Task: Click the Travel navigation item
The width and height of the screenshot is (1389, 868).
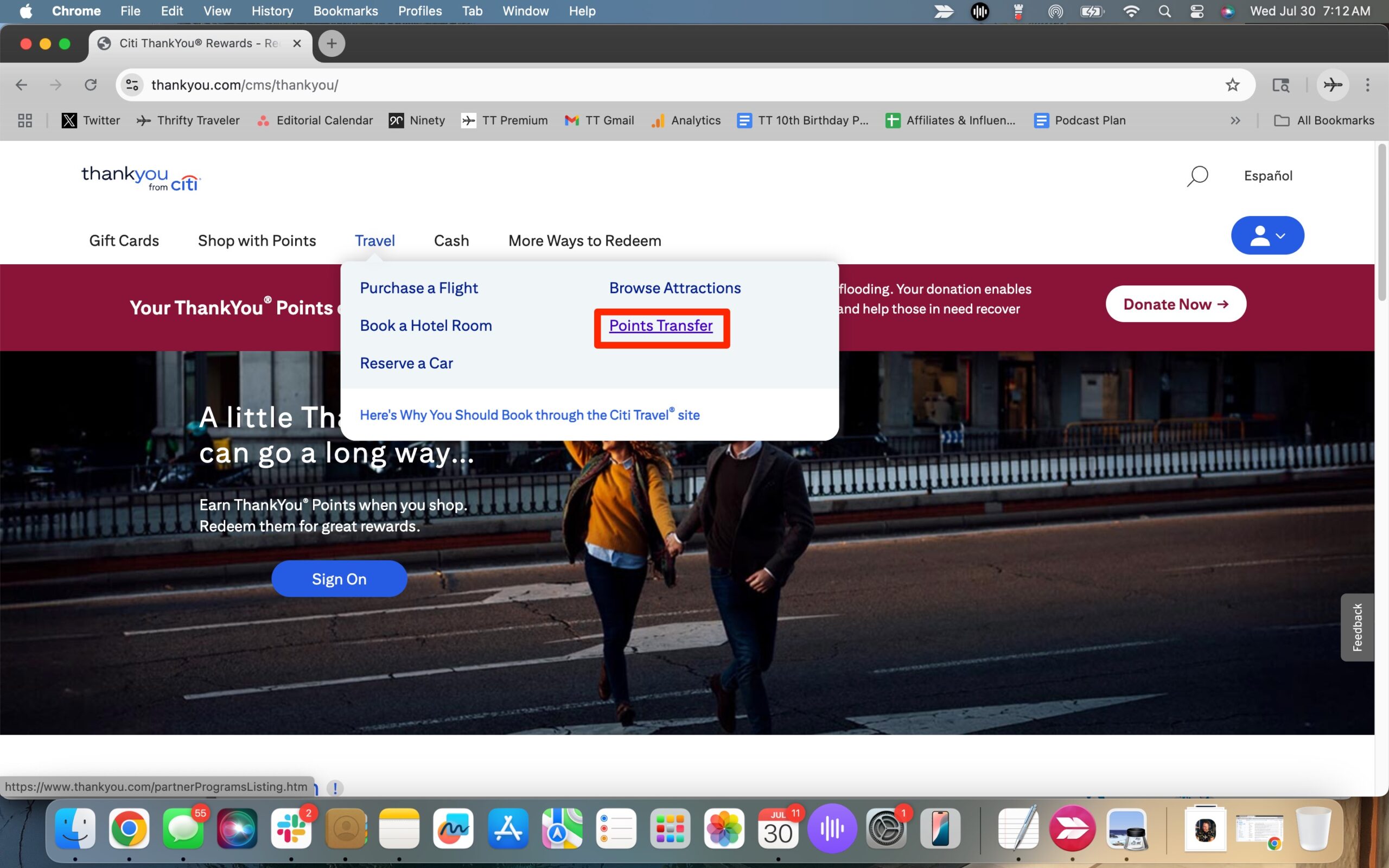Action: point(375,240)
